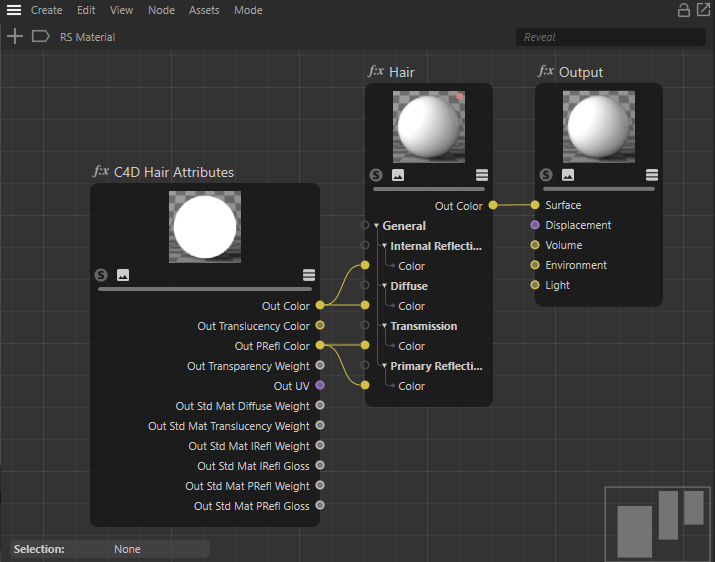Click the plus add node icon
715x562 pixels.
(x=14, y=37)
